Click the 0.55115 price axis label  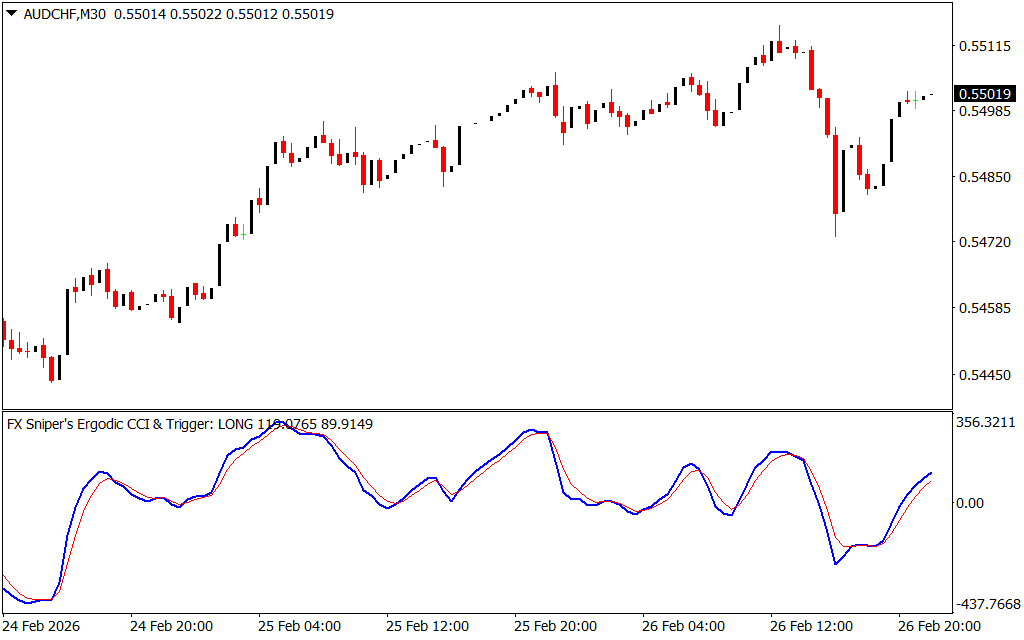pyautogui.click(x=983, y=46)
